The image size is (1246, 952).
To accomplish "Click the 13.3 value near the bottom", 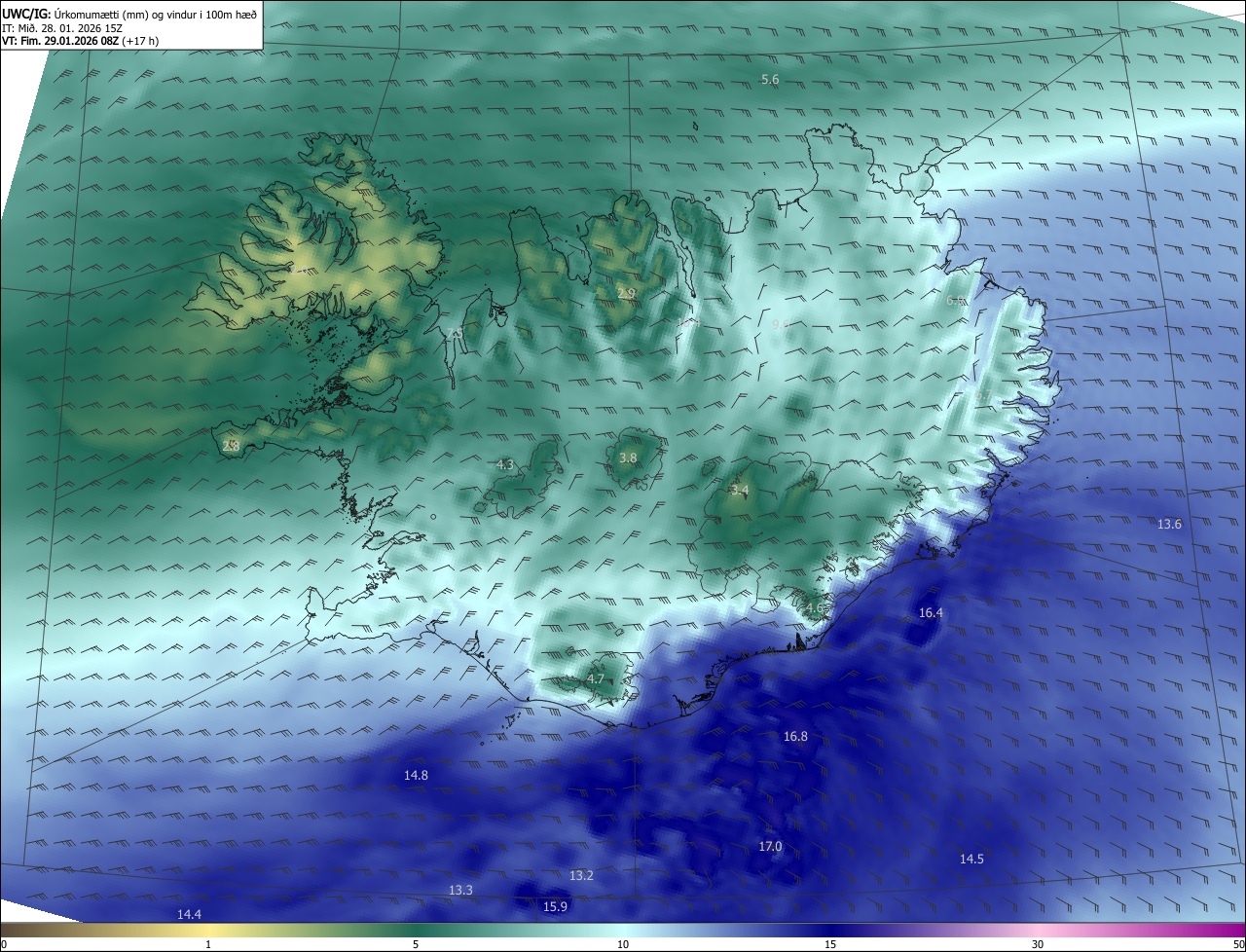I will (460, 891).
